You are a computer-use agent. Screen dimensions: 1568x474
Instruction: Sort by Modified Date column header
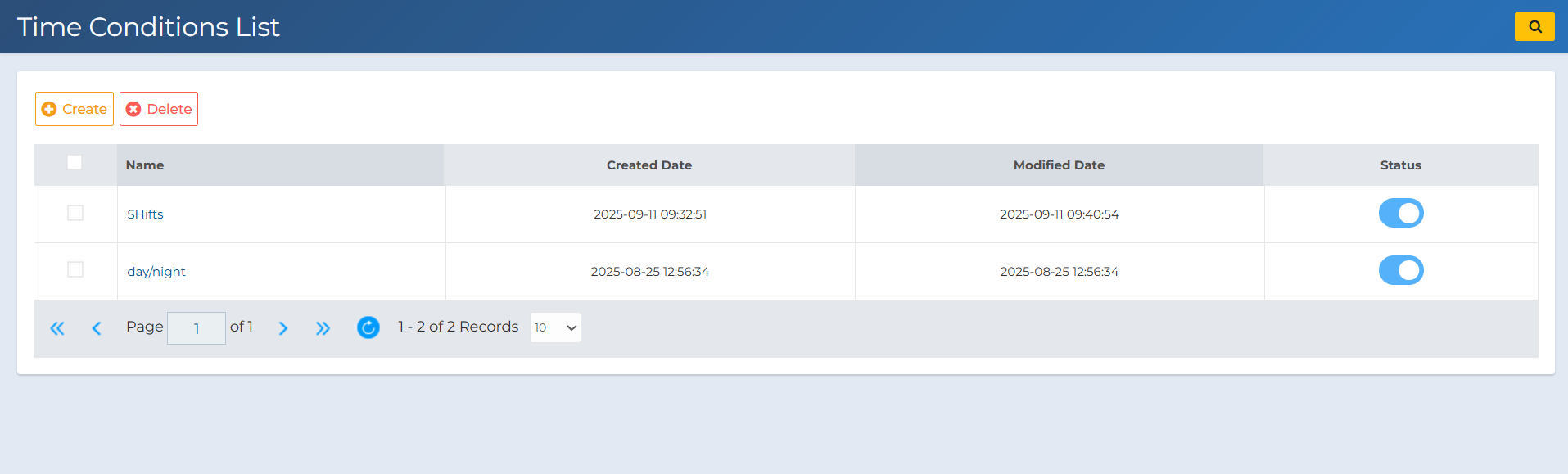tap(1059, 165)
